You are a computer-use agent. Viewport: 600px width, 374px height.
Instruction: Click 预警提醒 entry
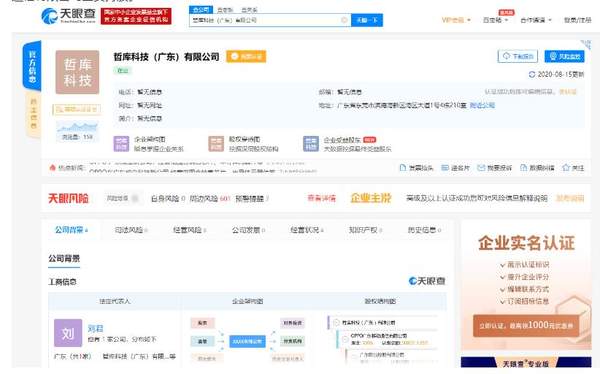point(252,198)
